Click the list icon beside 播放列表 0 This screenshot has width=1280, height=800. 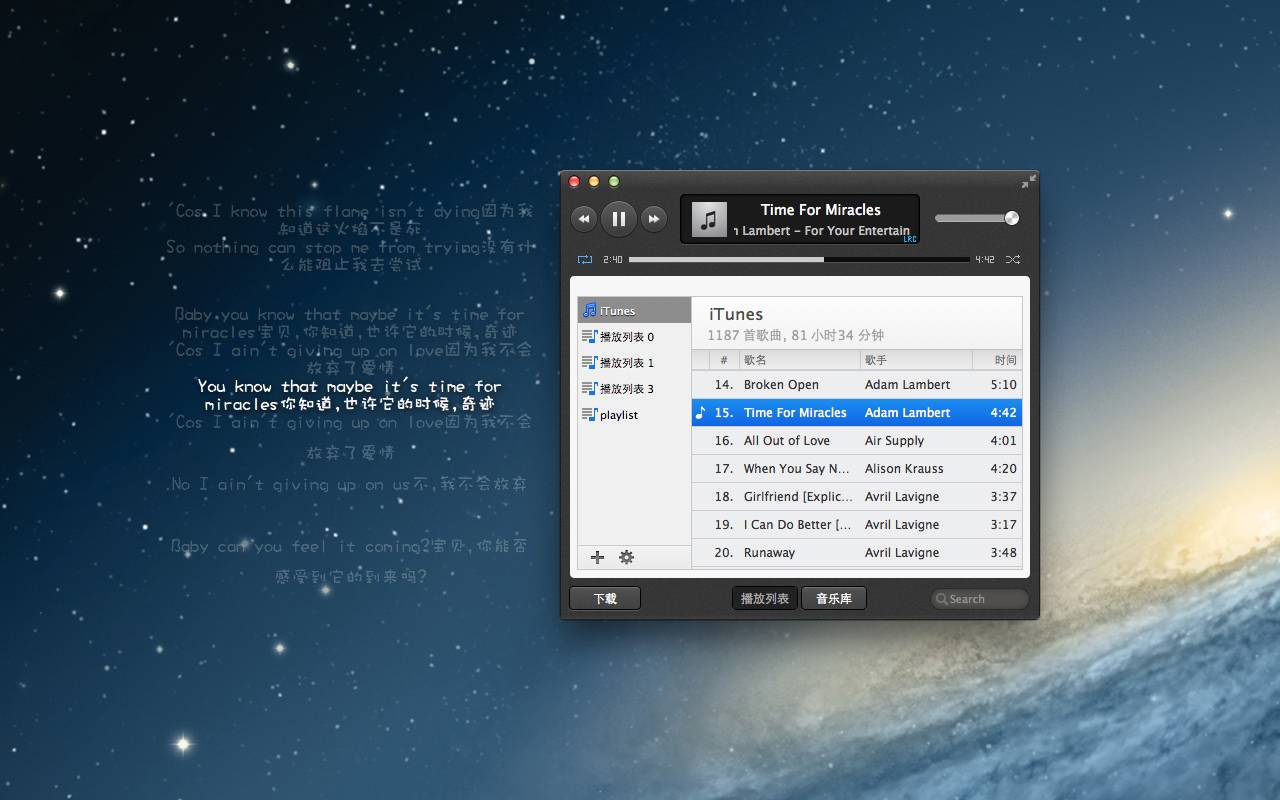click(590, 336)
